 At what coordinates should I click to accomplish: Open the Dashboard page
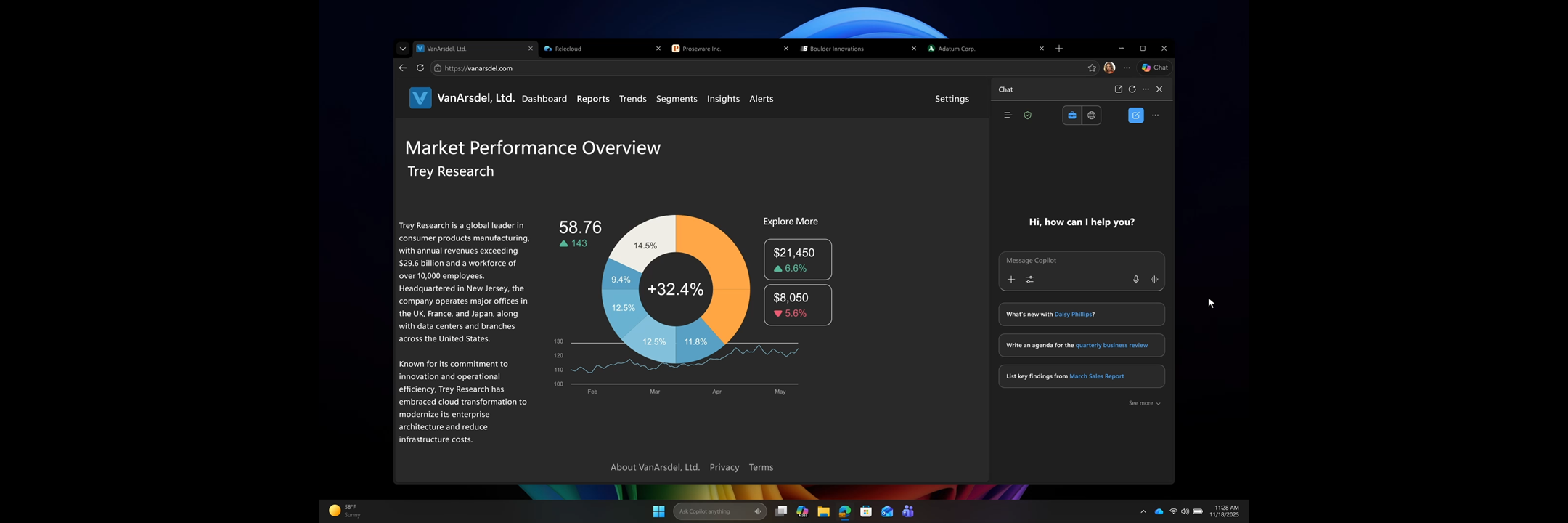click(x=544, y=99)
